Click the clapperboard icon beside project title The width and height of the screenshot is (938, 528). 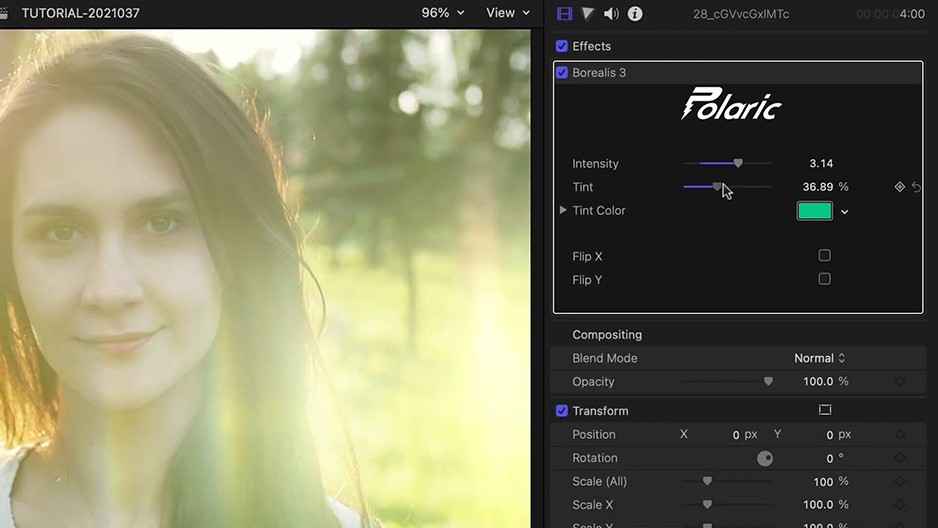[x=4, y=13]
